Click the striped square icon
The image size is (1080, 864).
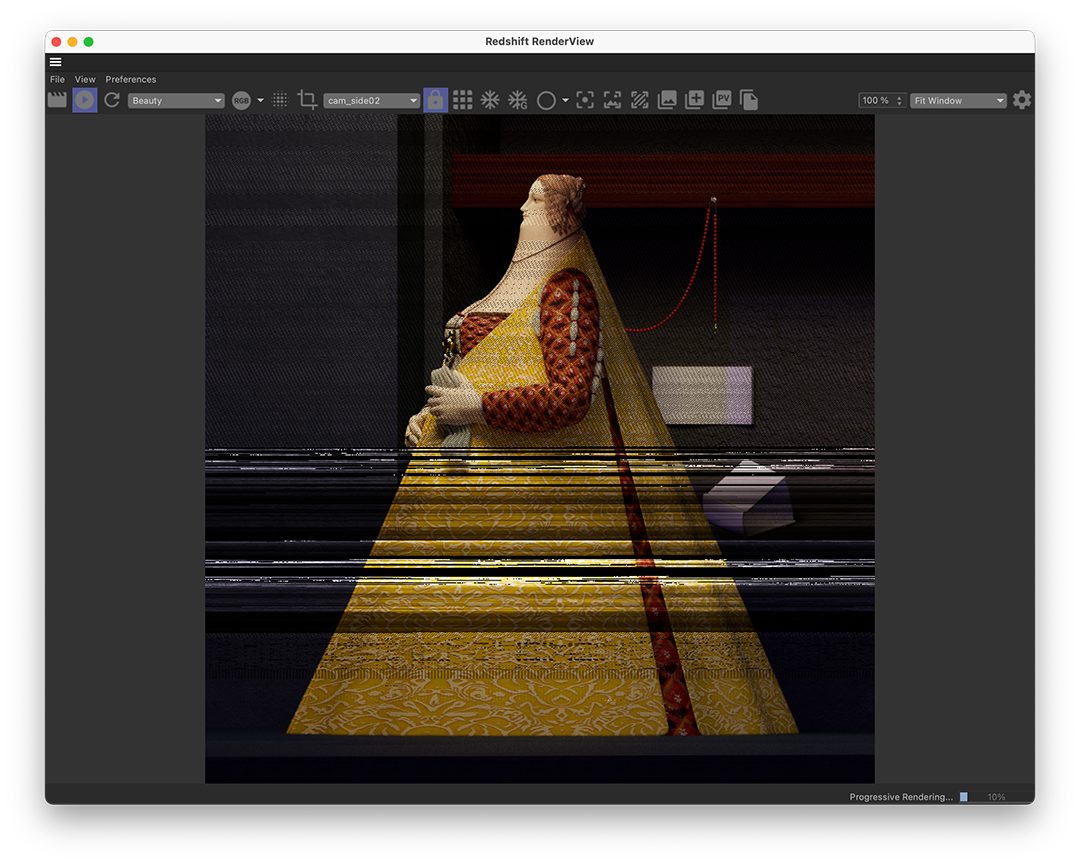(x=640, y=100)
